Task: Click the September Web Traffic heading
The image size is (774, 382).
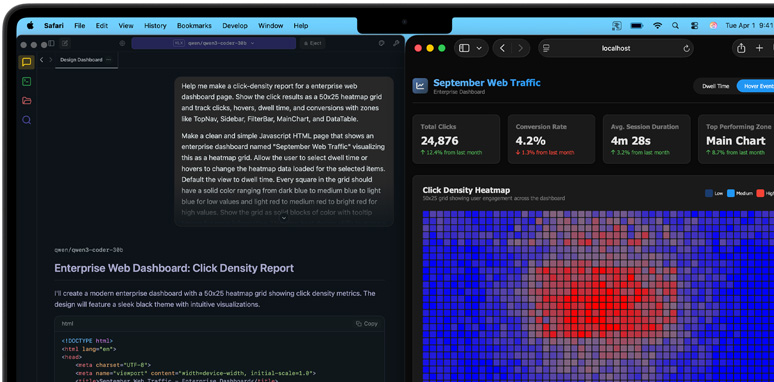Action: tap(487, 83)
